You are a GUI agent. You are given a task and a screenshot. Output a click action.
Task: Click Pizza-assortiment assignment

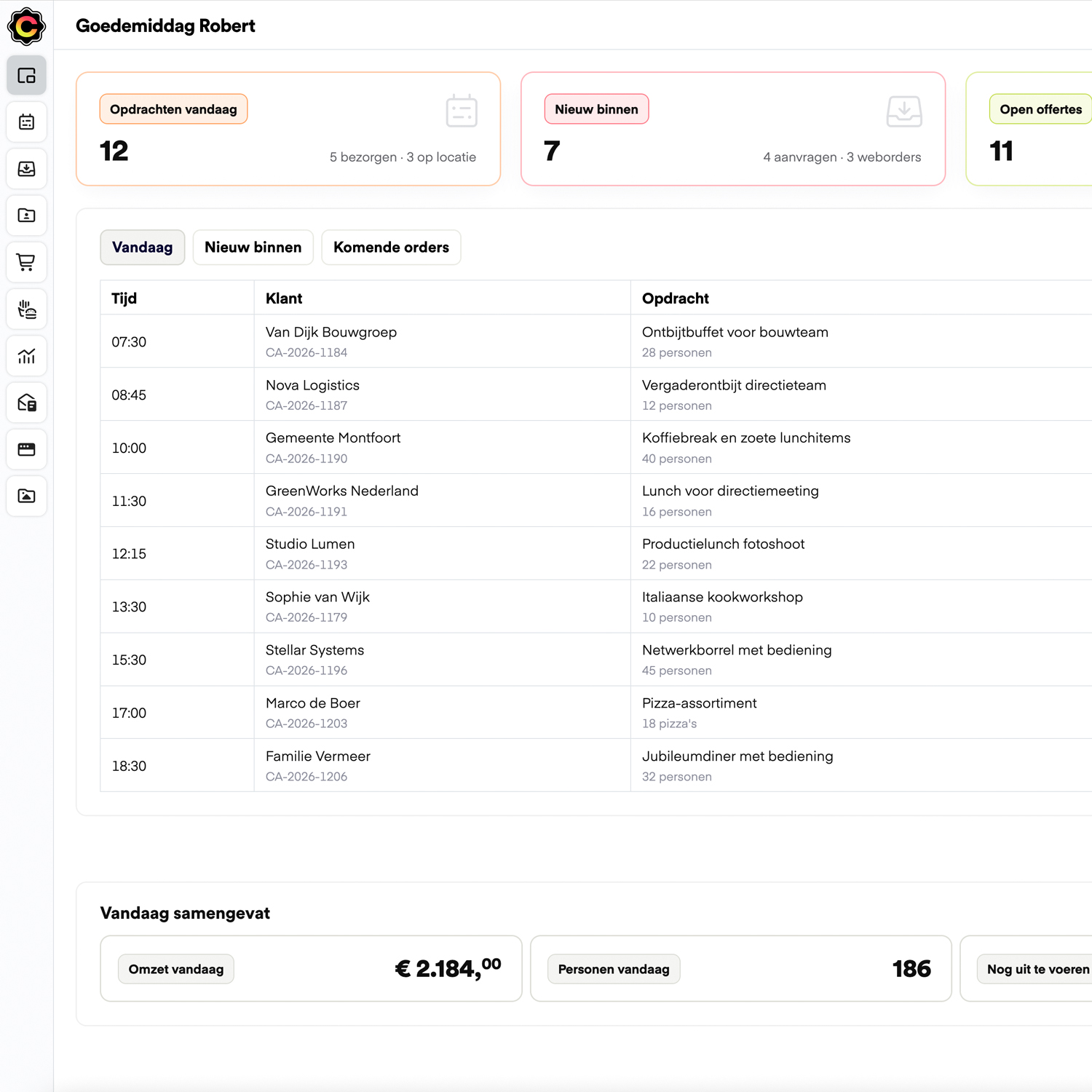click(x=699, y=703)
